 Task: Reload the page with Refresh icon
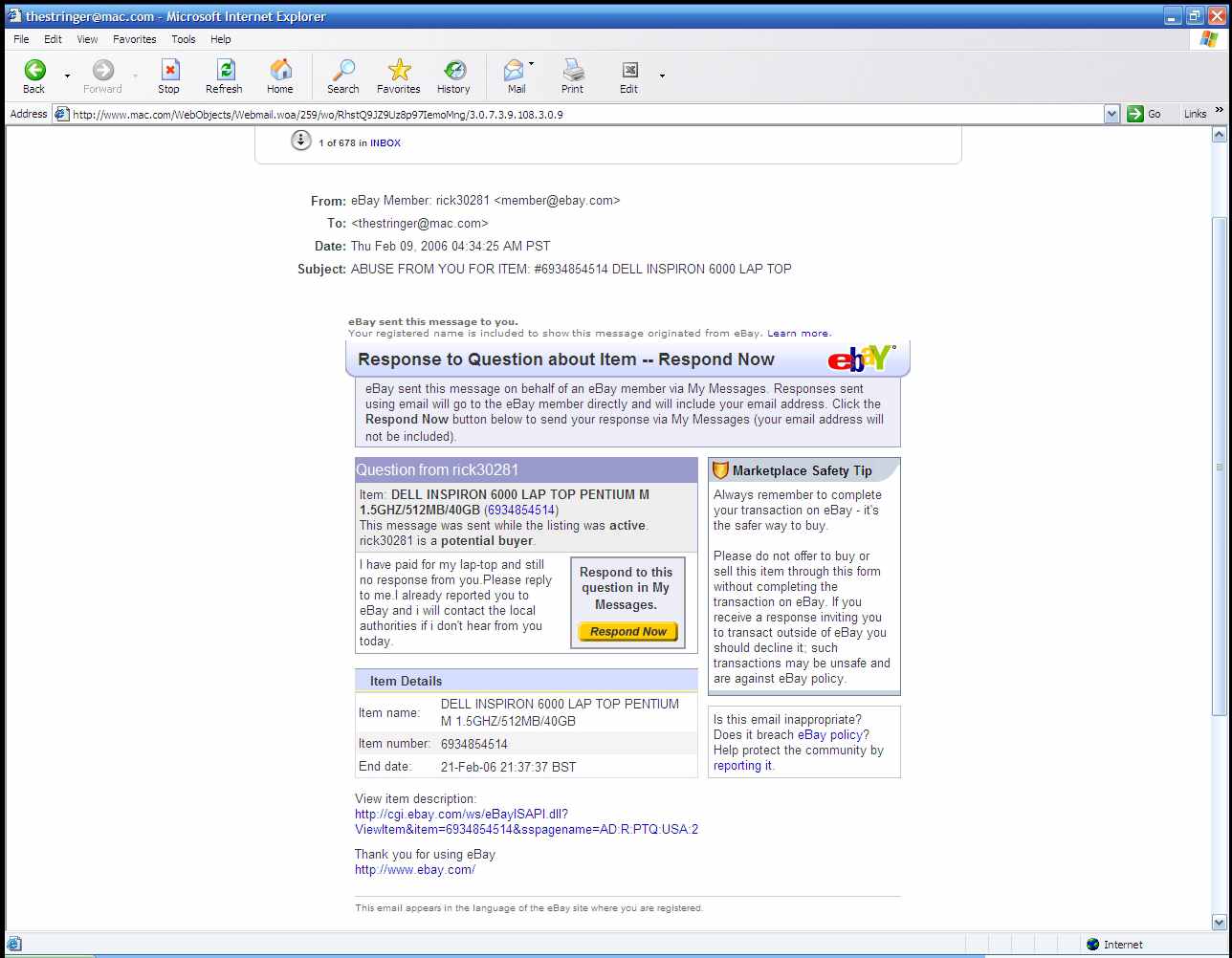pyautogui.click(x=225, y=70)
